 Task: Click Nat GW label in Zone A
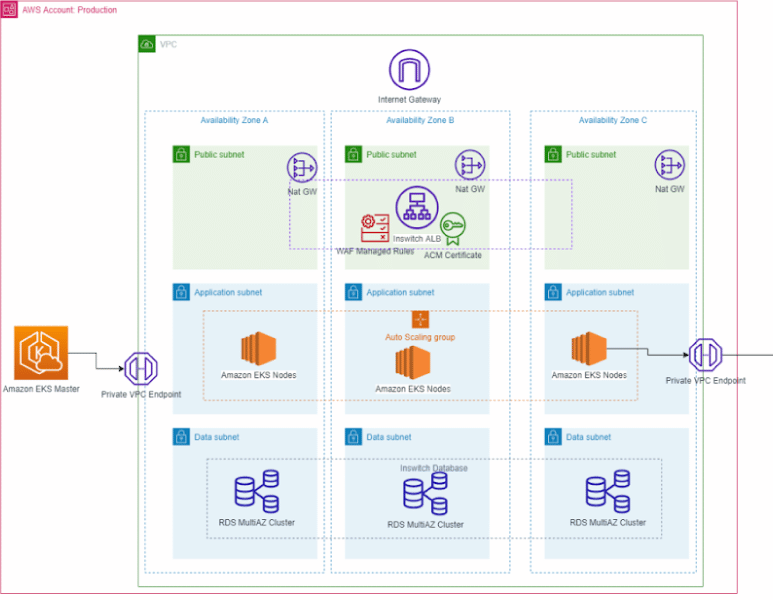302,192
